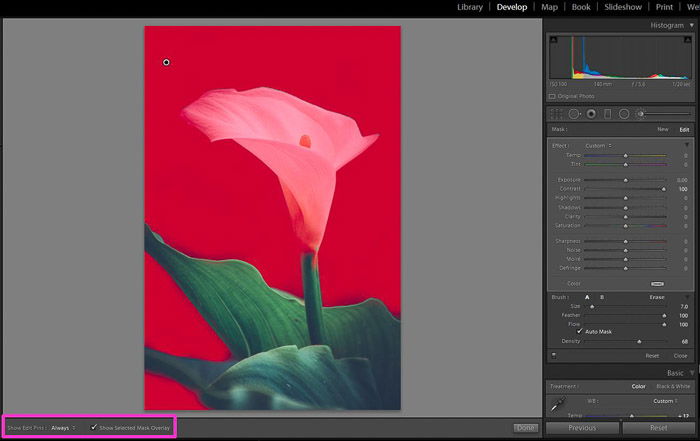This screenshot has width=700, height=441.
Task: Switch brush to Erase mode
Action: 656,297
